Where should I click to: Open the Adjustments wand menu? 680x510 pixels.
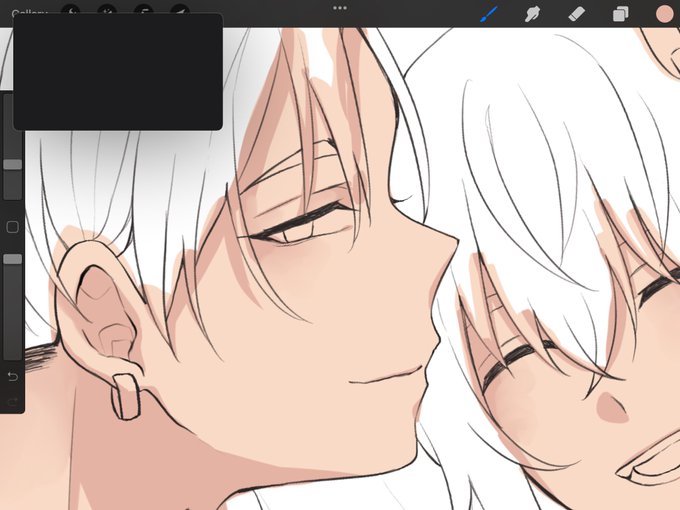click(x=107, y=10)
